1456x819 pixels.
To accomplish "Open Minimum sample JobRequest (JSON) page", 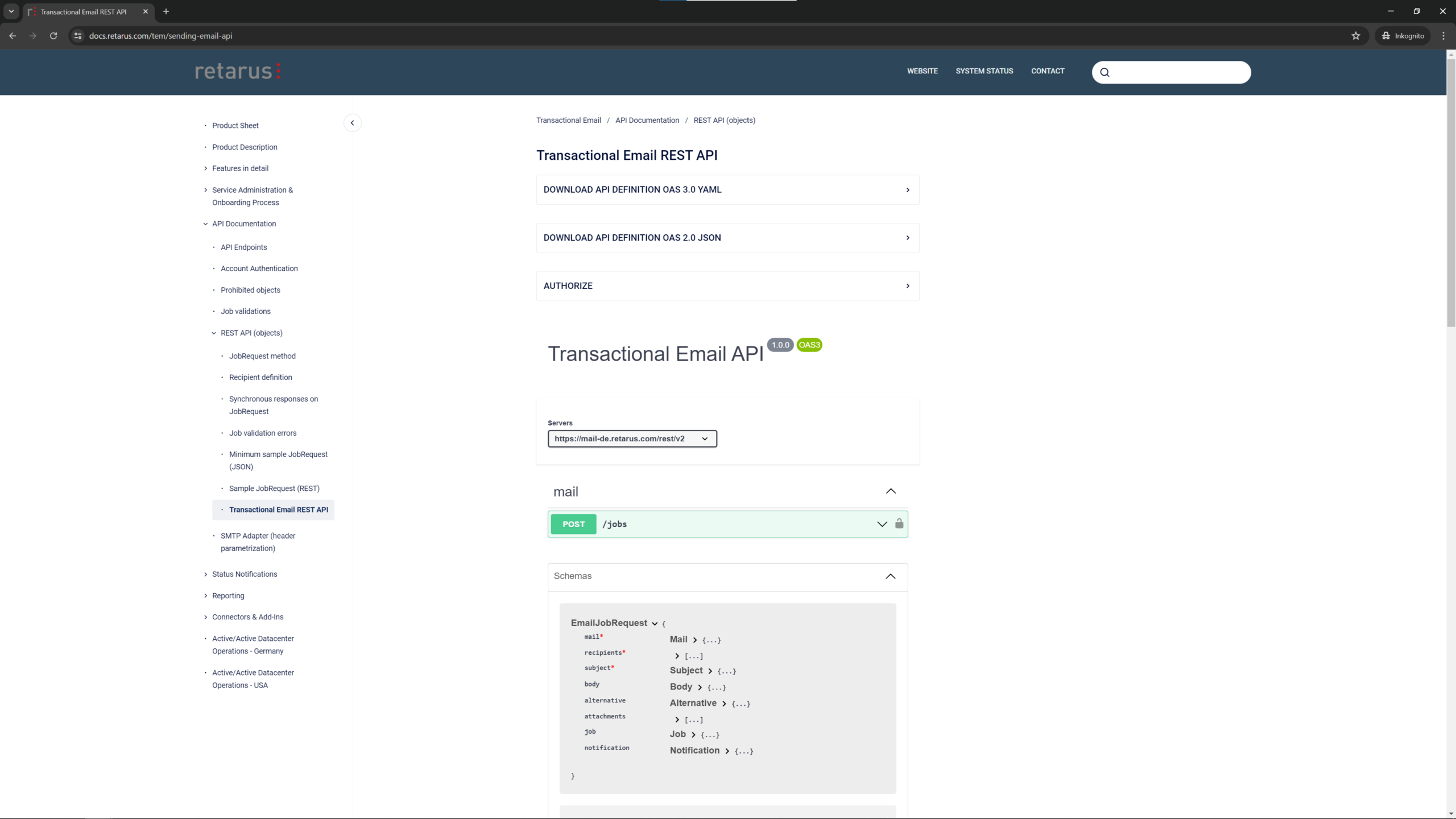I will pos(278,460).
